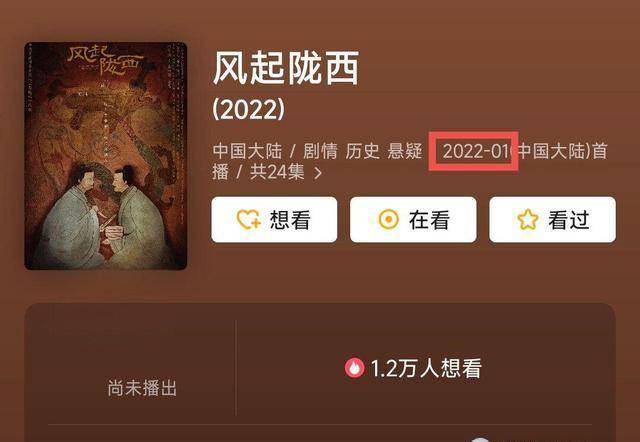
Task: Tap the circle dot icon on 在看
Action: (x=388, y=220)
